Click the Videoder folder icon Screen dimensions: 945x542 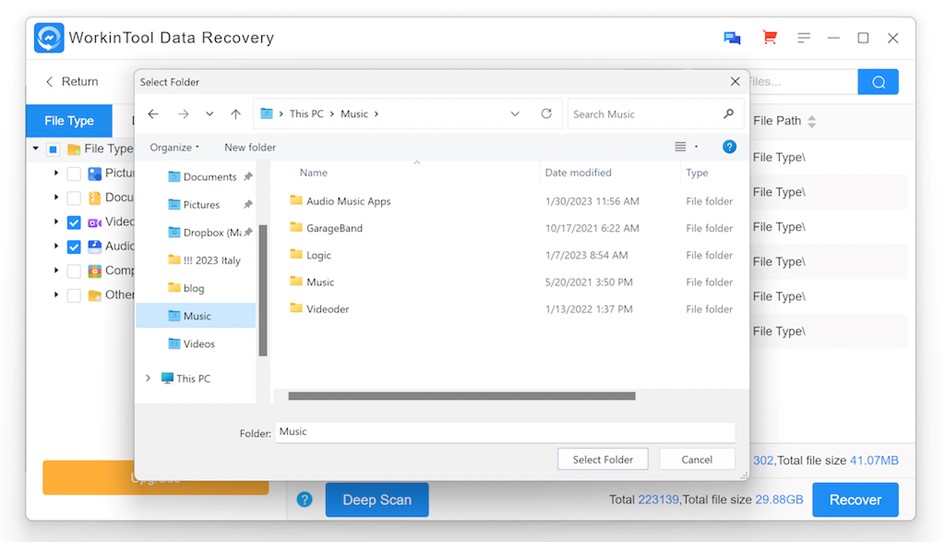click(x=296, y=308)
